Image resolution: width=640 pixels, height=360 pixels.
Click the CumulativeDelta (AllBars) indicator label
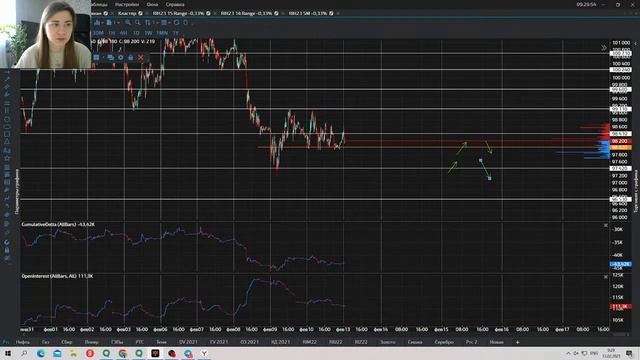pos(58,224)
